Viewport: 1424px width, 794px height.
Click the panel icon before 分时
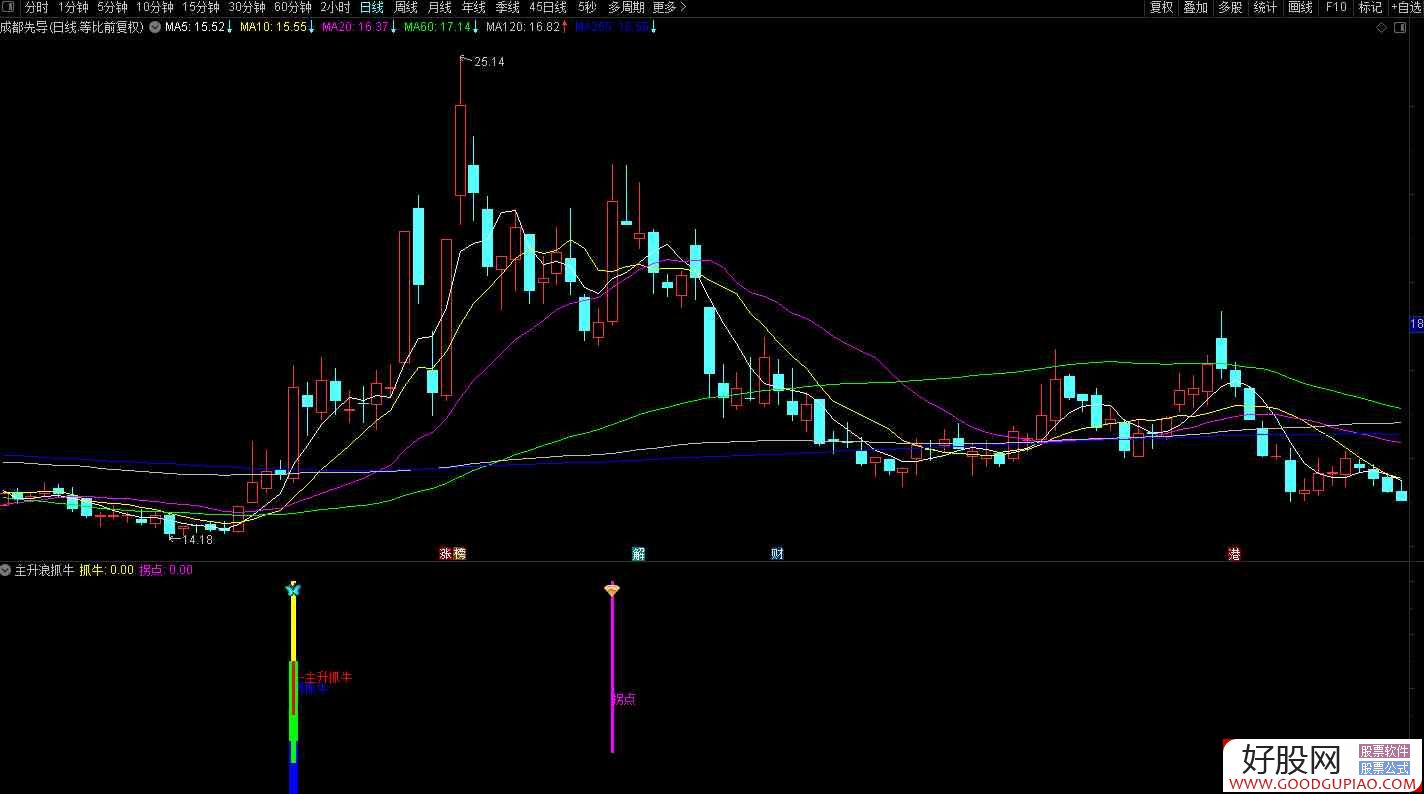9,7
